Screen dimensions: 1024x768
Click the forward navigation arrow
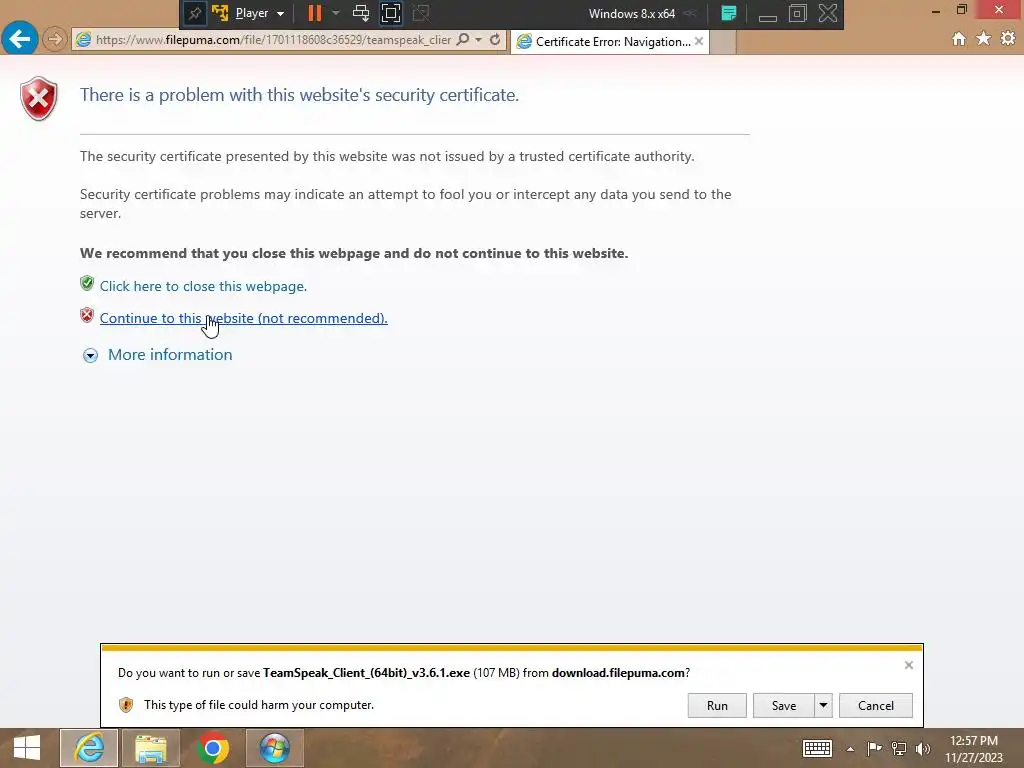[55, 39]
